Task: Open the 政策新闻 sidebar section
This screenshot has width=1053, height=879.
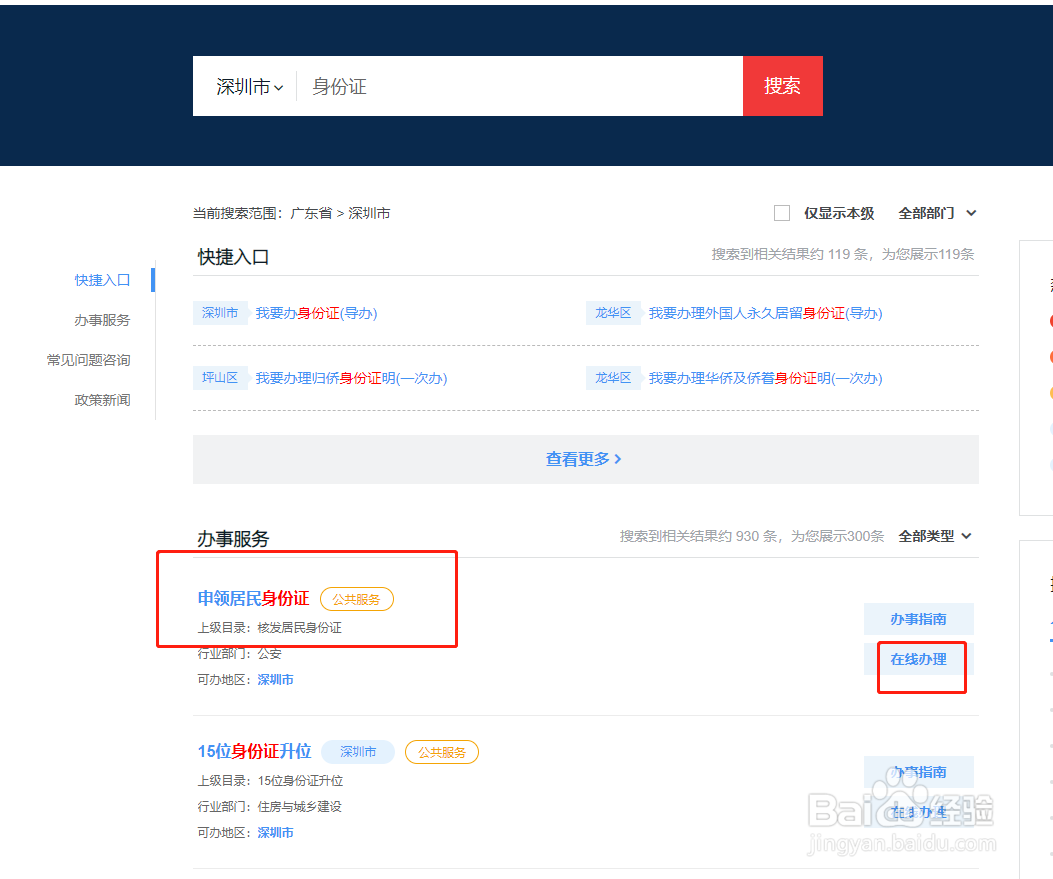Action: coord(103,399)
